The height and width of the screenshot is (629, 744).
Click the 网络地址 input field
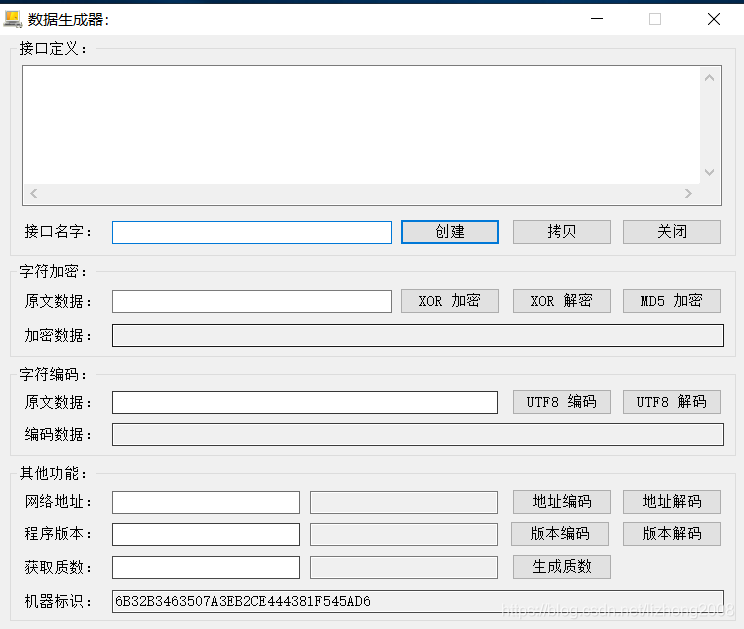click(x=205, y=502)
